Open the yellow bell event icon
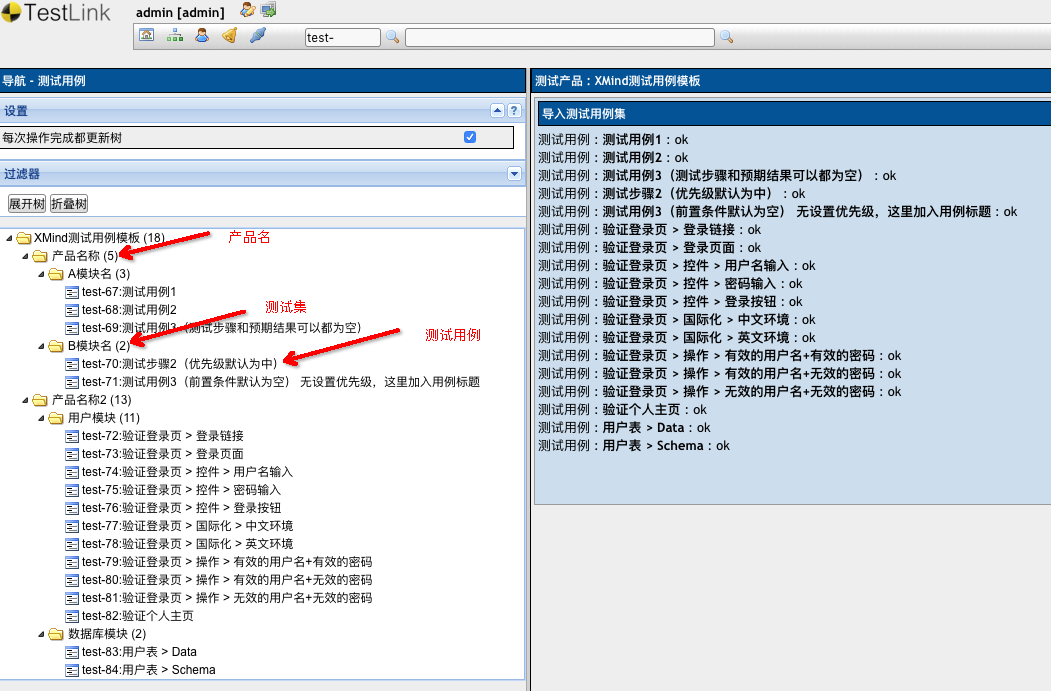The height and width of the screenshot is (691, 1051). tap(227, 34)
